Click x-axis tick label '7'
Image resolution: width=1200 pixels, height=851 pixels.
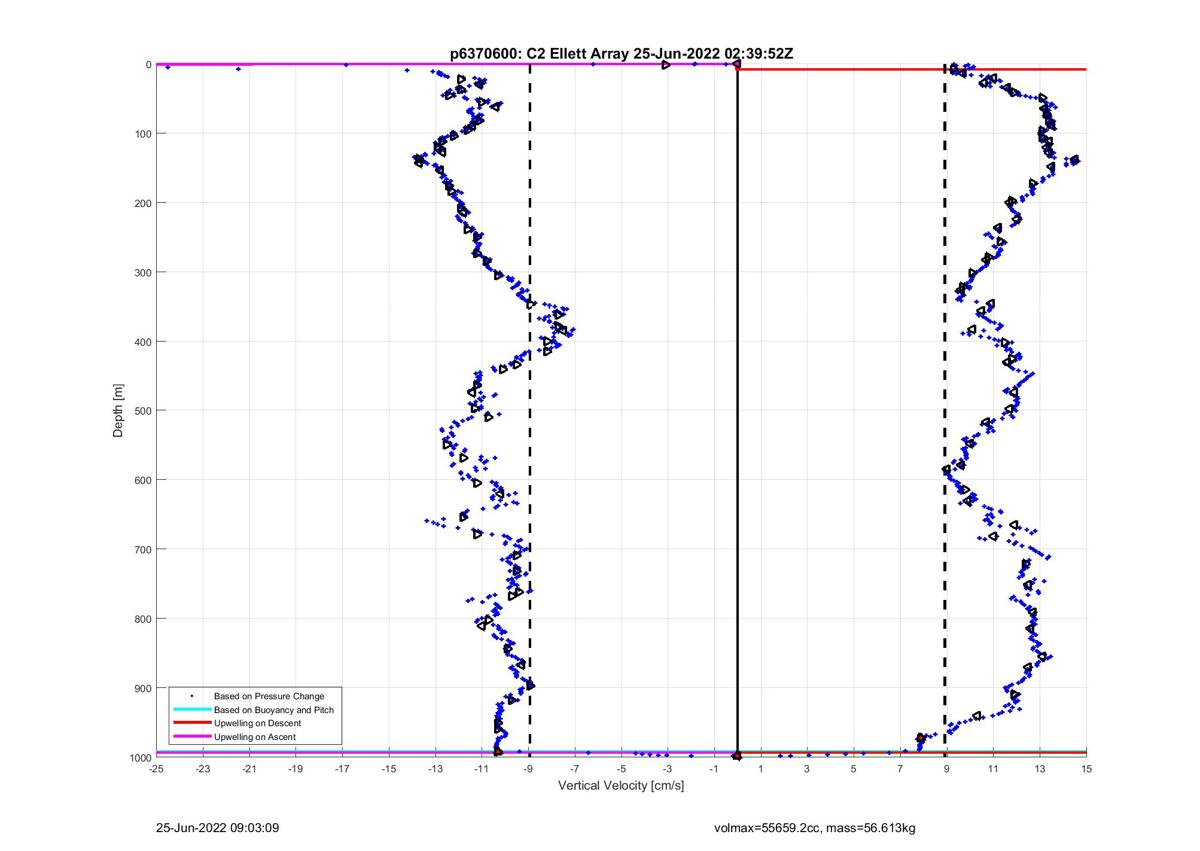(900, 770)
